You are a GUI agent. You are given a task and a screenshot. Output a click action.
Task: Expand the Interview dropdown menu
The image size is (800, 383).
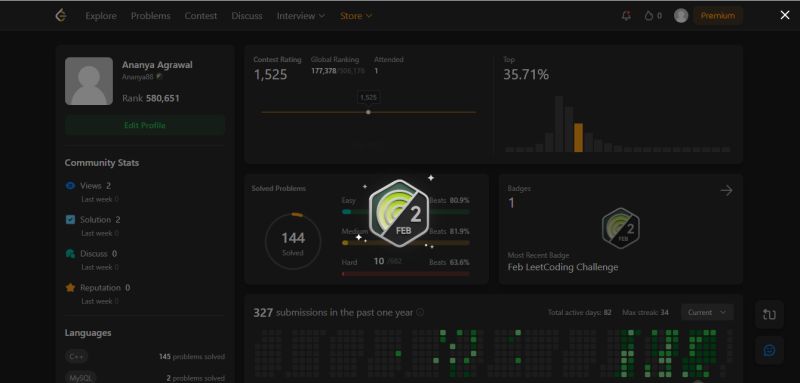(301, 16)
